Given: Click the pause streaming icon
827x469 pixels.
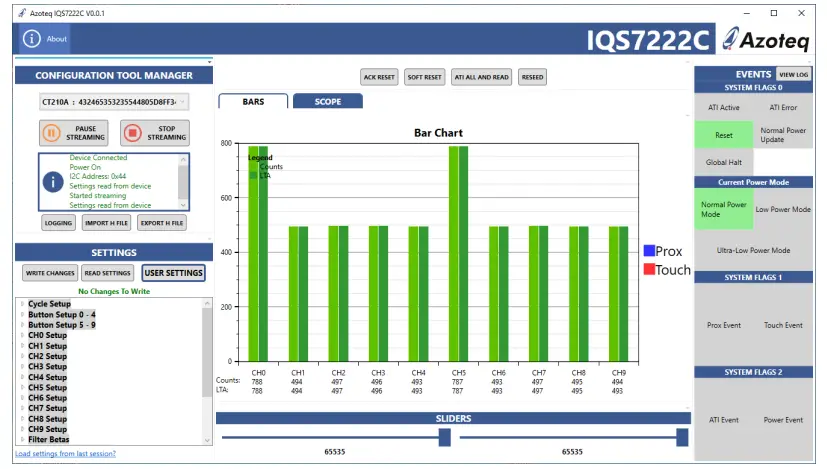Looking at the screenshot, I should (51, 133).
